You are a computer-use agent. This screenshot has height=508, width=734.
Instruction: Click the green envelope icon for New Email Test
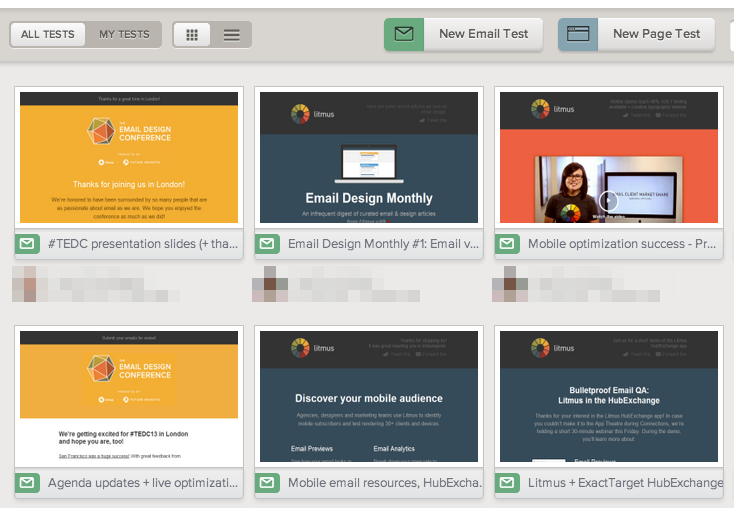point(404,34)
